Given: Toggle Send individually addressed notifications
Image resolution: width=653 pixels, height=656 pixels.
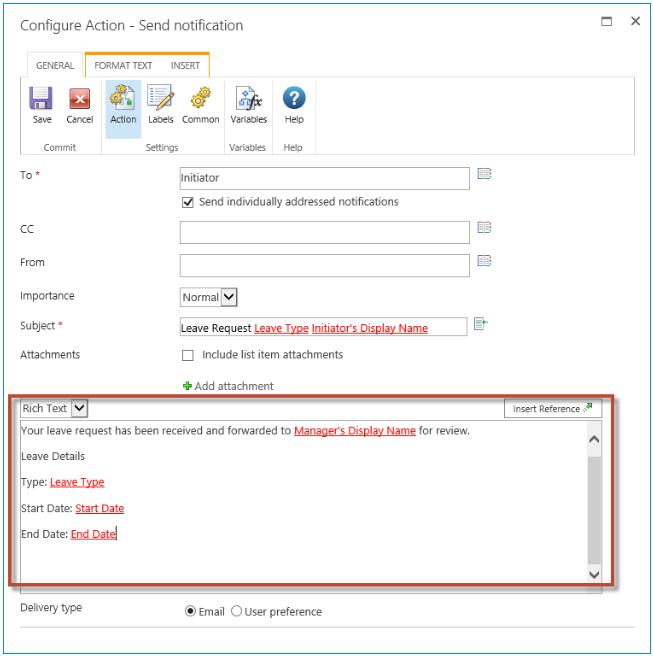Looking at the screenshot, I should coord(187,202).
